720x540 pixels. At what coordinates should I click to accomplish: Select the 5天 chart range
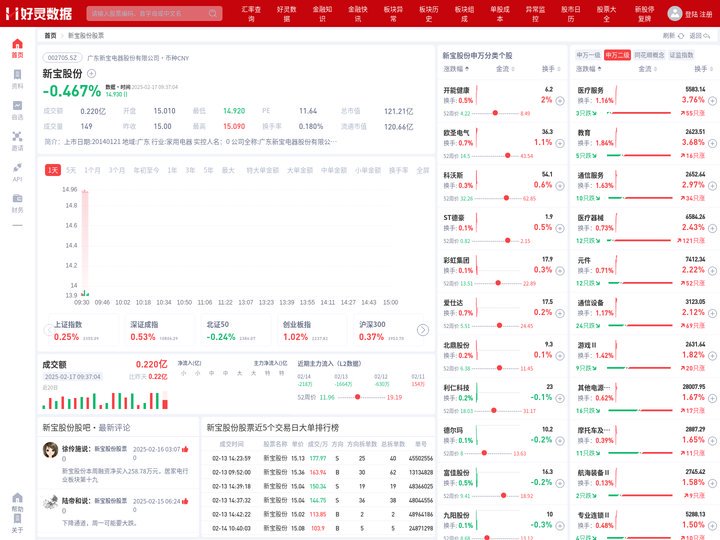click(71, 170)
